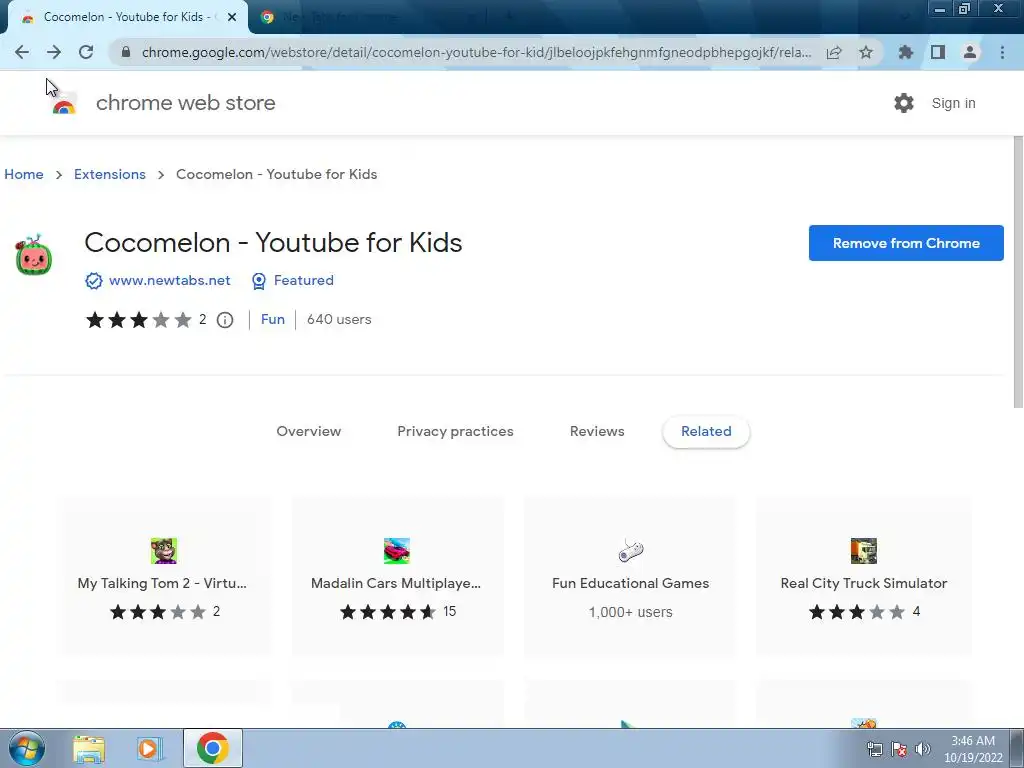Click the Action Center flag tray icon

tap(899, 749)
